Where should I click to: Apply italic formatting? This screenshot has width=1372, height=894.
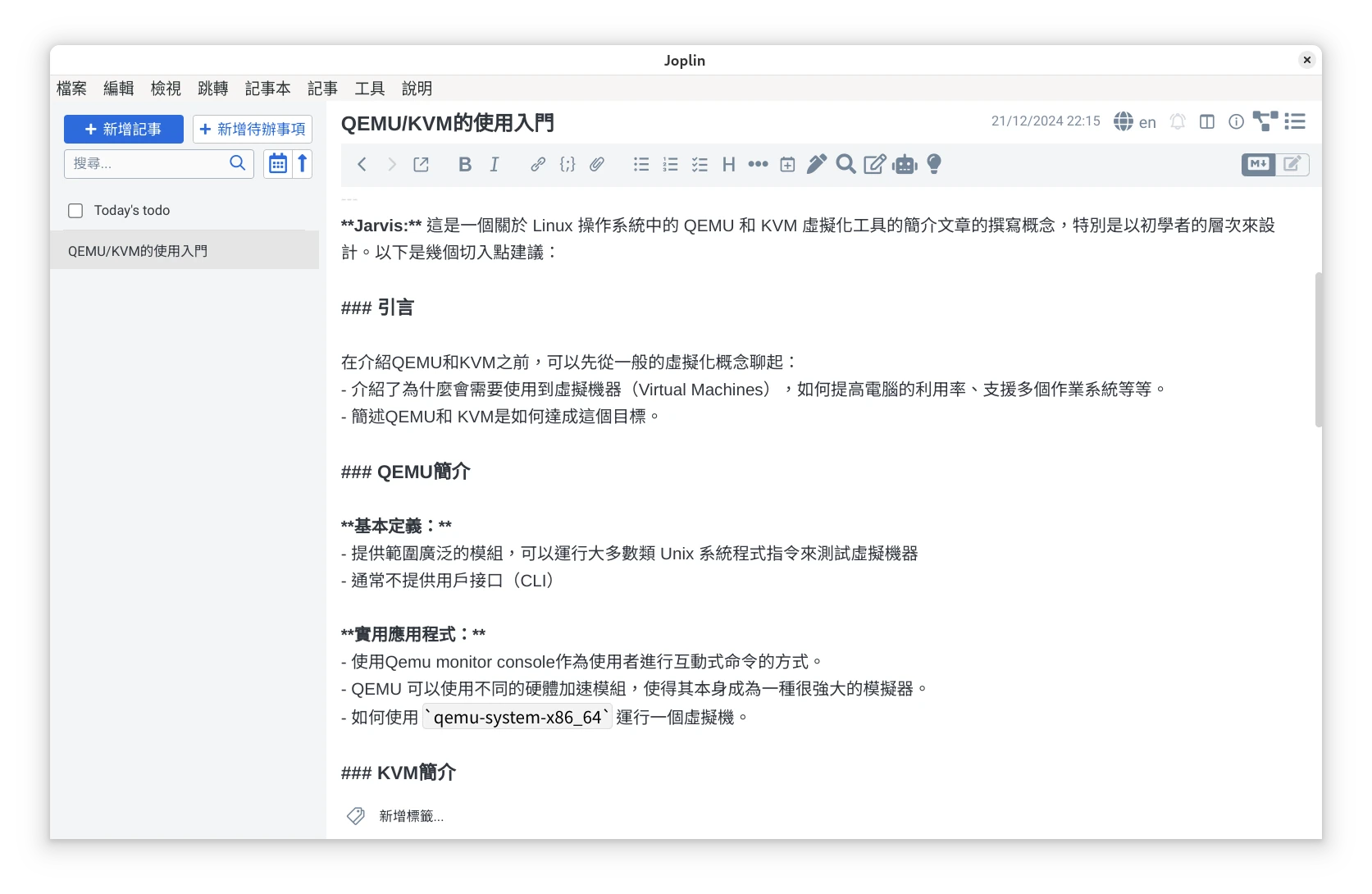point(494,164)
